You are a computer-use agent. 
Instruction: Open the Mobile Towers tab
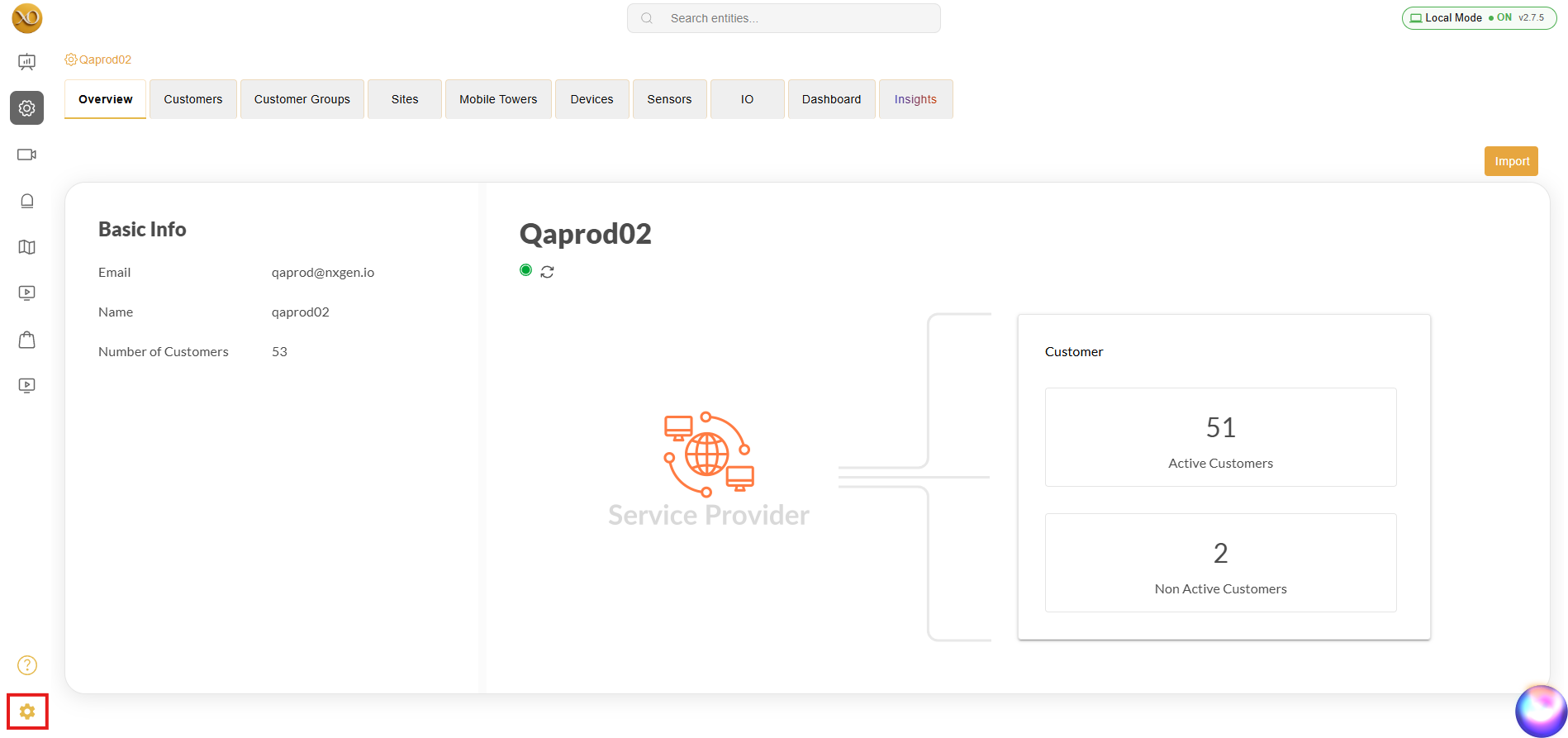[x=498, y=99]
